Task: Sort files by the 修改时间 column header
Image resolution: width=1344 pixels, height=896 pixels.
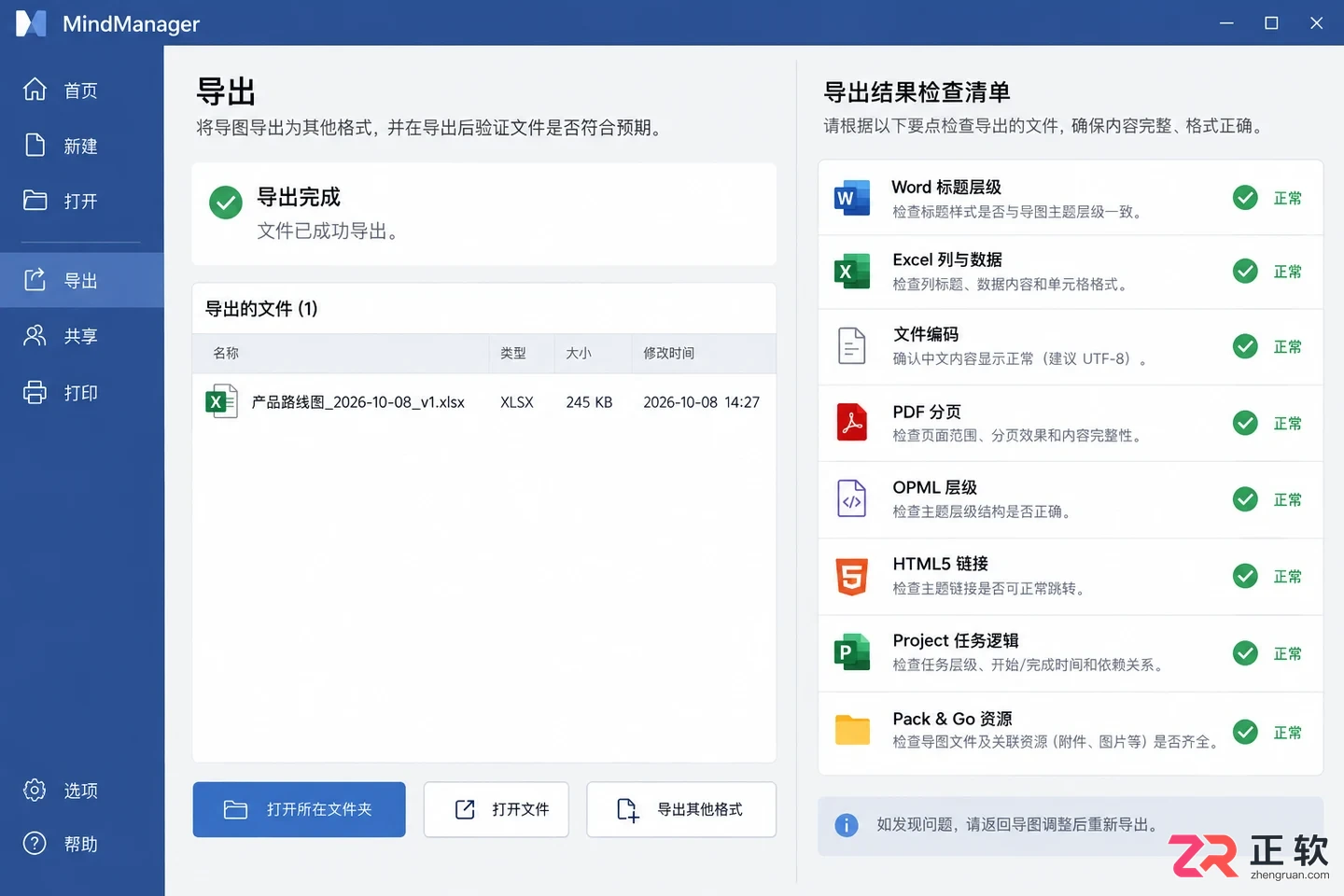Action: [x=668, y=353]
